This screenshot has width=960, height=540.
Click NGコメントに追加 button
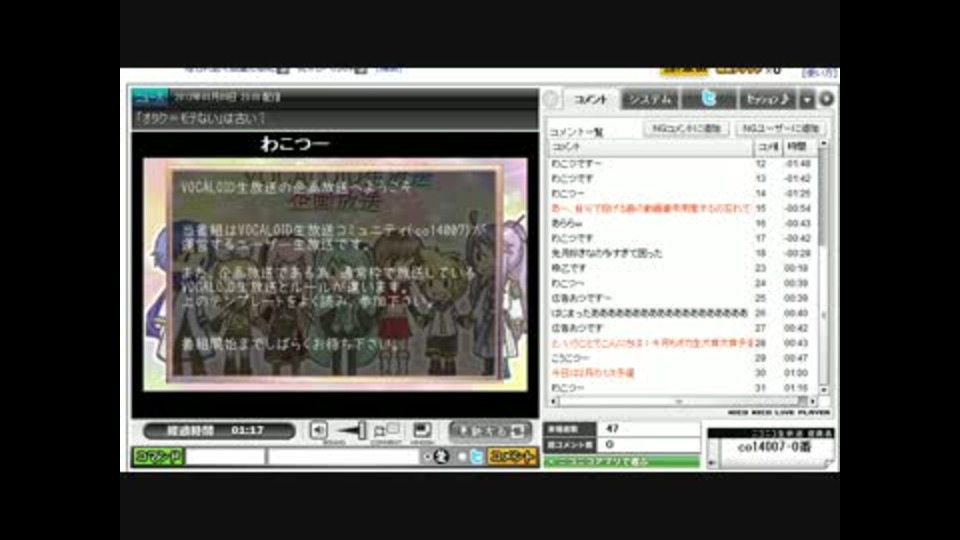click(x=686, y=129)
